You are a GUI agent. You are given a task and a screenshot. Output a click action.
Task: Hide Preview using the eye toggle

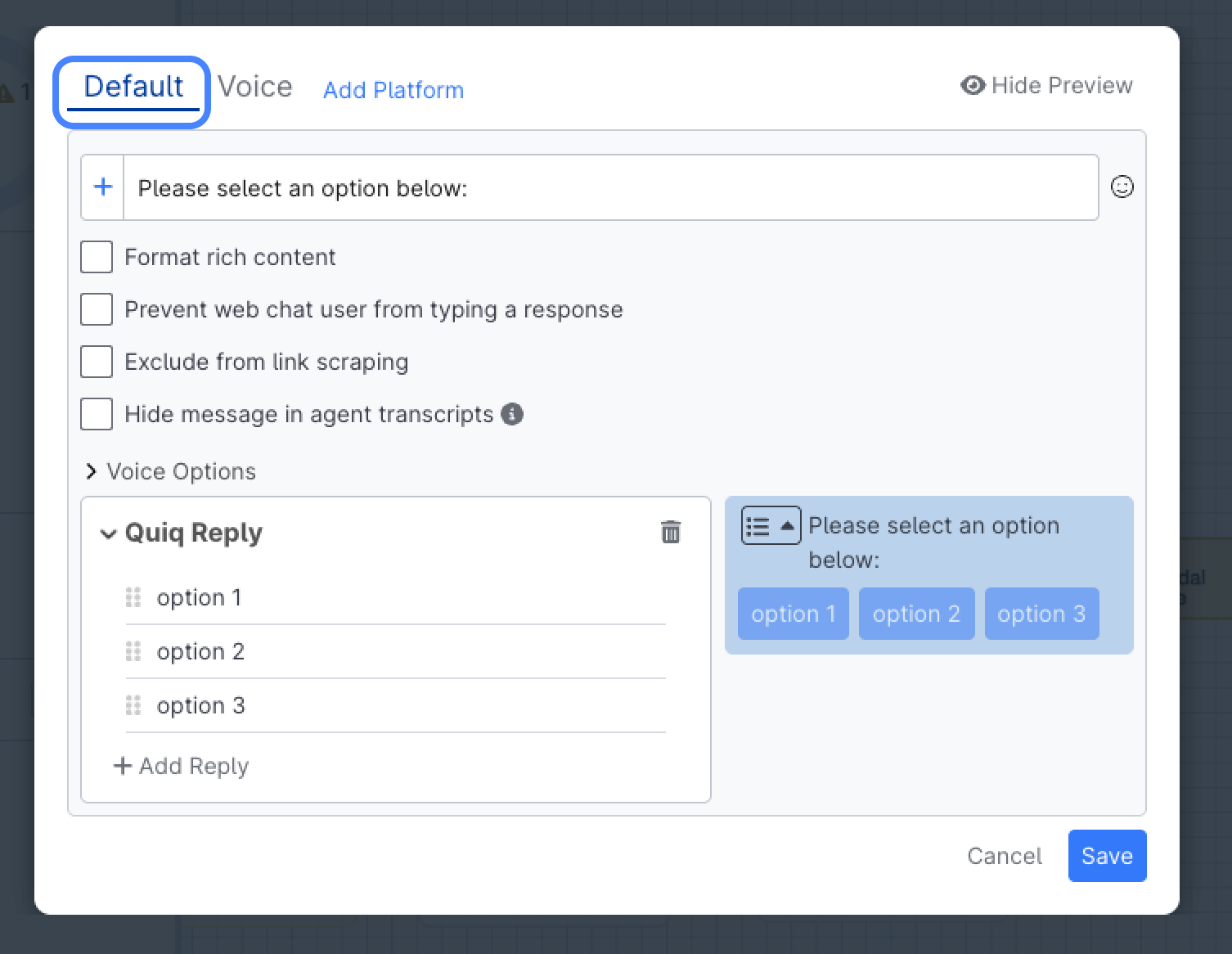(x=1046, y=85)
